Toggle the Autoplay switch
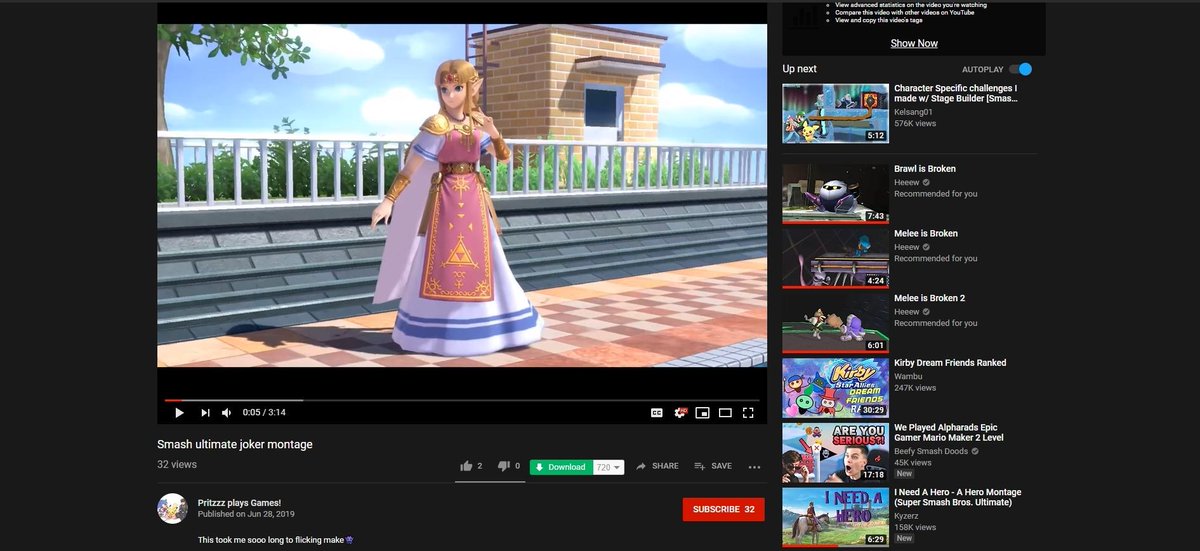Viewport: 1200px width, 551px height. point(1020,69)
